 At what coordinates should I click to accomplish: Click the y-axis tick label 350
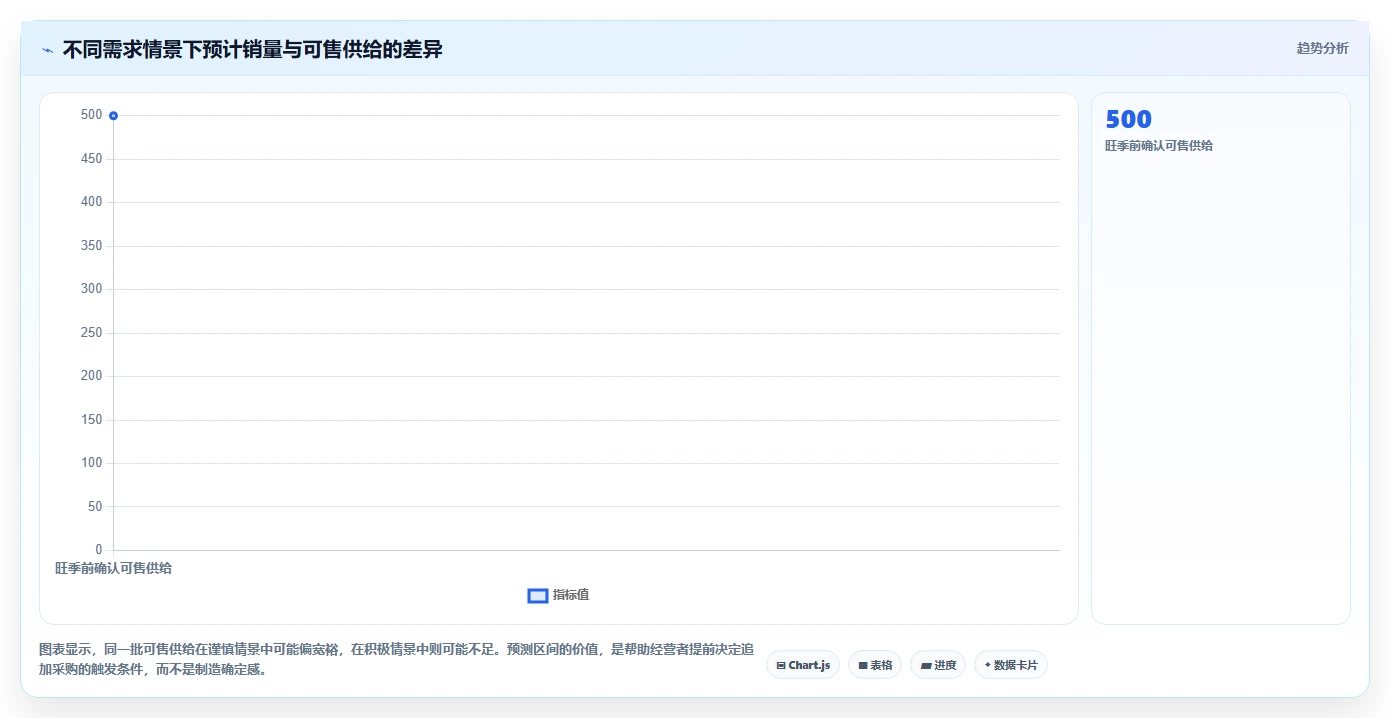[91, 246]
